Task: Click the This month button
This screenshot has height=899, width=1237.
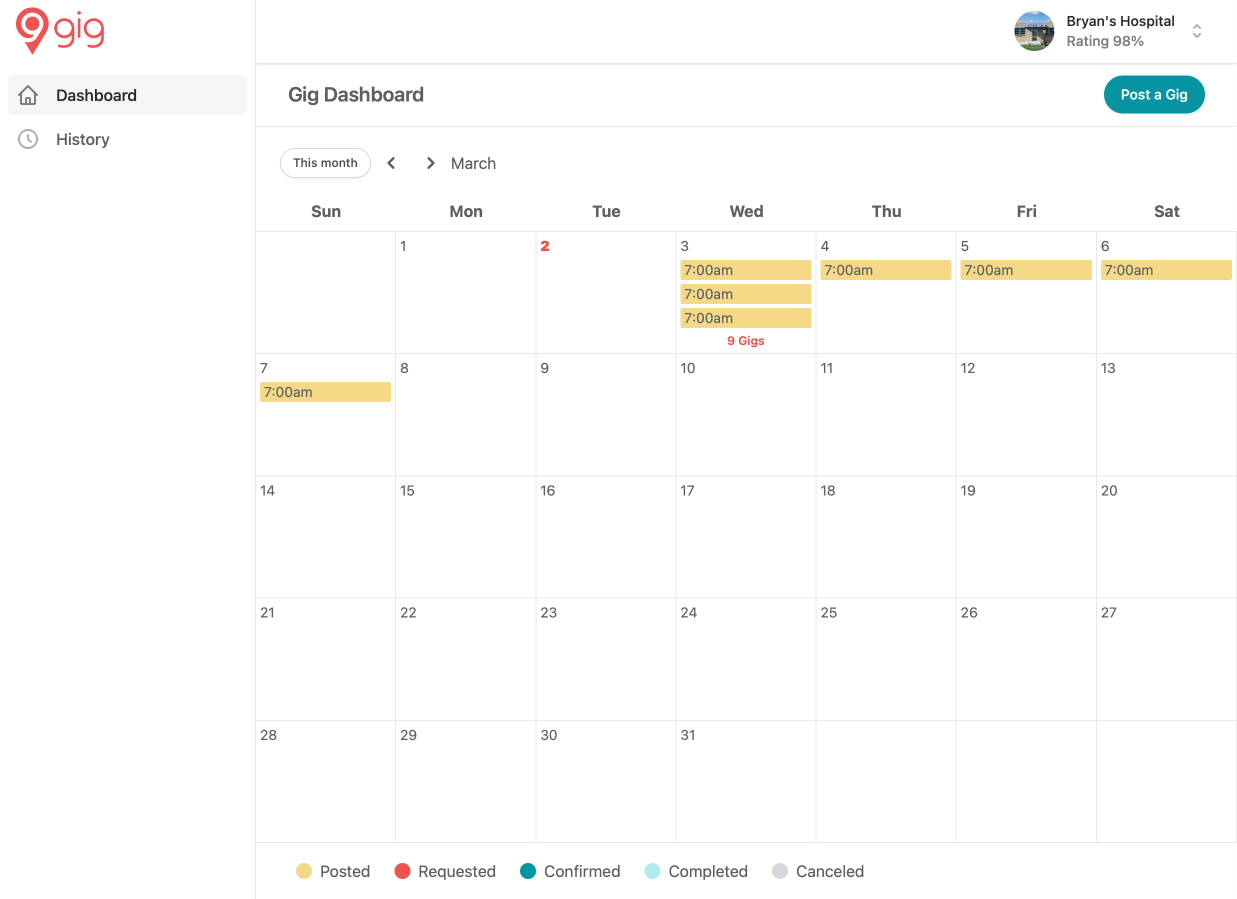Action: 325,163
